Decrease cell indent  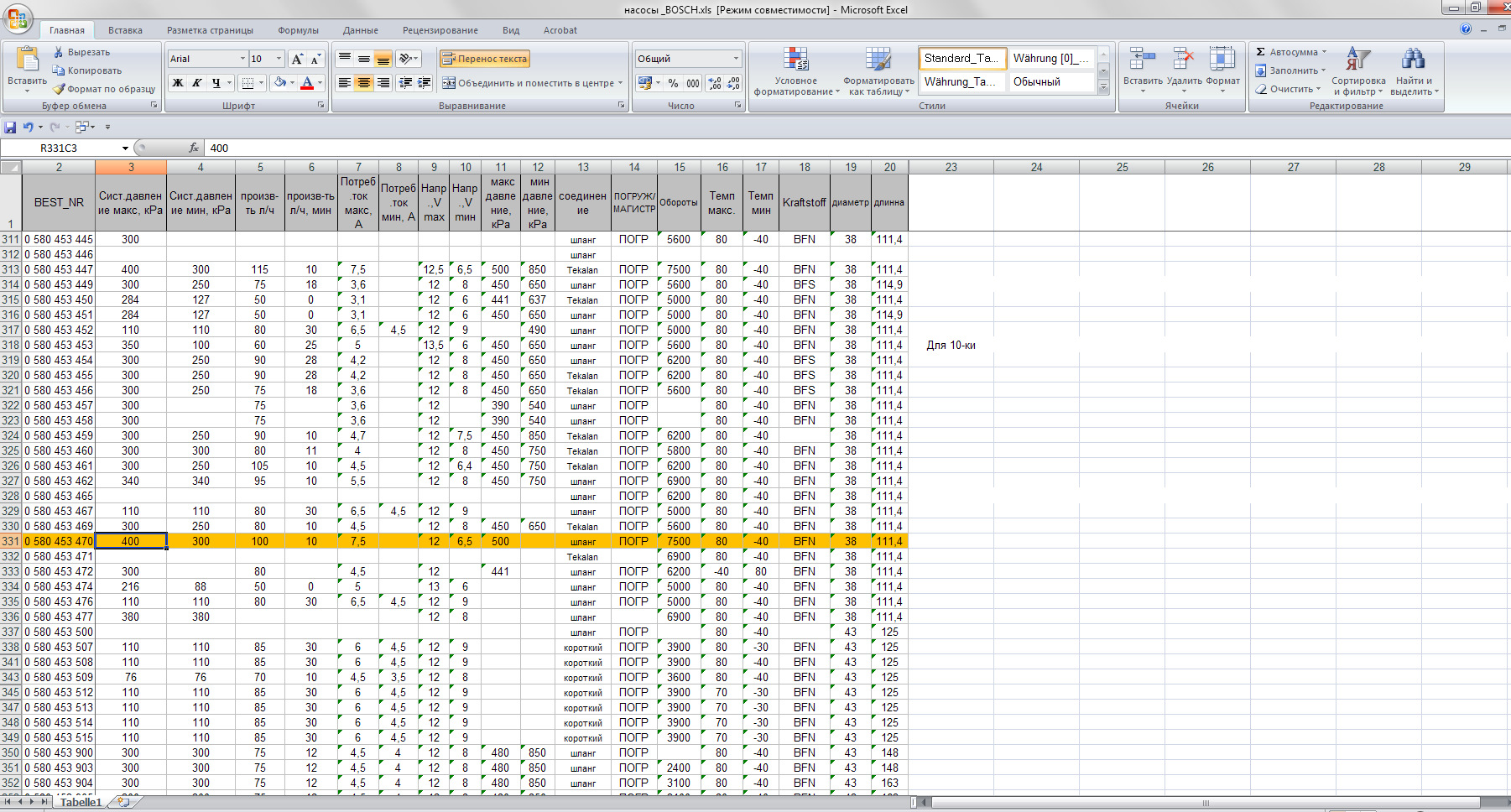[406, 83]
